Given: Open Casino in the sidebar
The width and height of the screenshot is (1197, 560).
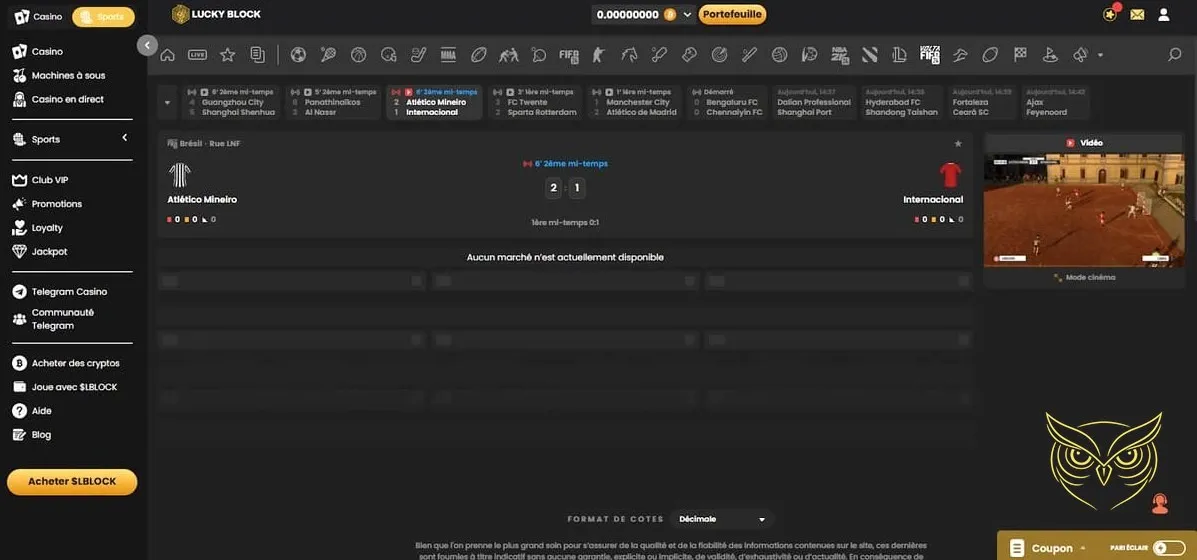Looking at the screenshot, I should tap(38, 52).
